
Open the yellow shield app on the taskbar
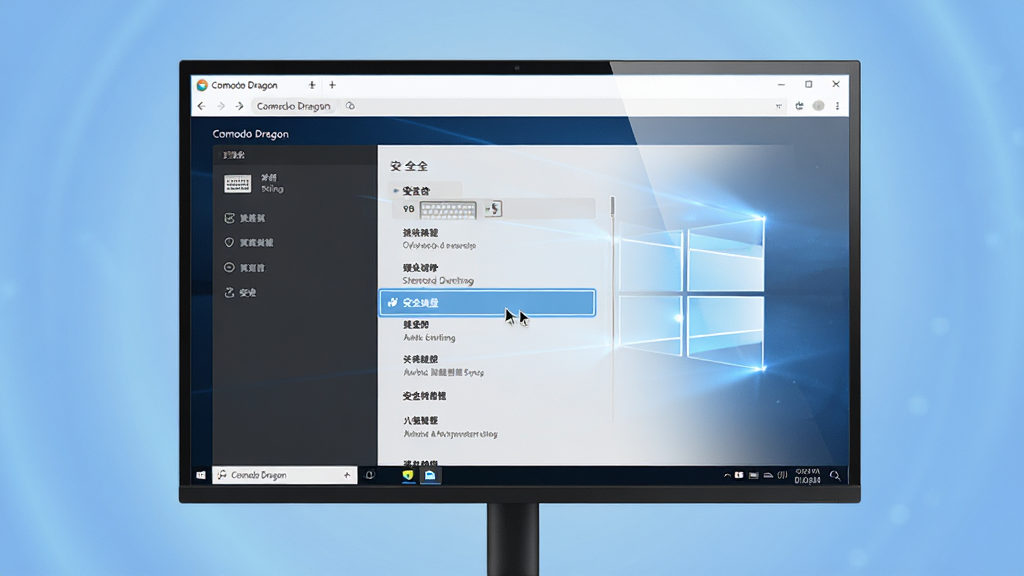(408, 475)
